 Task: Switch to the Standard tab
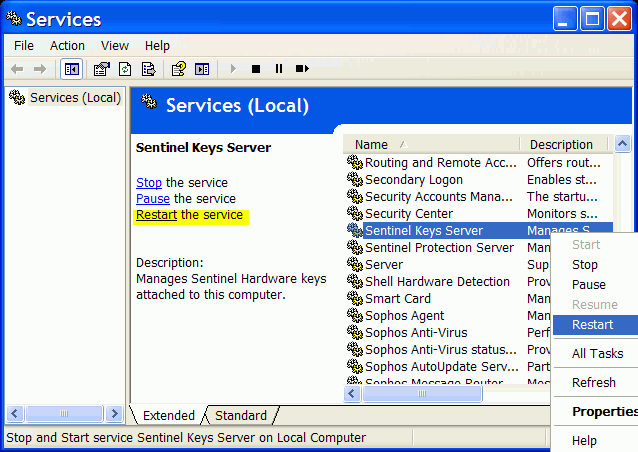[x=241, y=415]
